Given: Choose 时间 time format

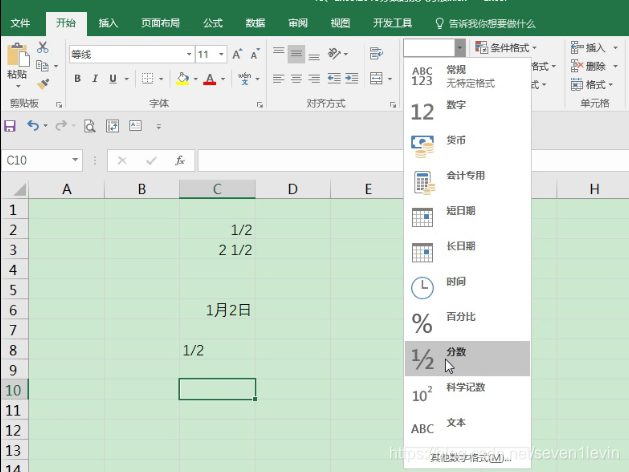Looking at the screenshot, I should tap(467, 288).
